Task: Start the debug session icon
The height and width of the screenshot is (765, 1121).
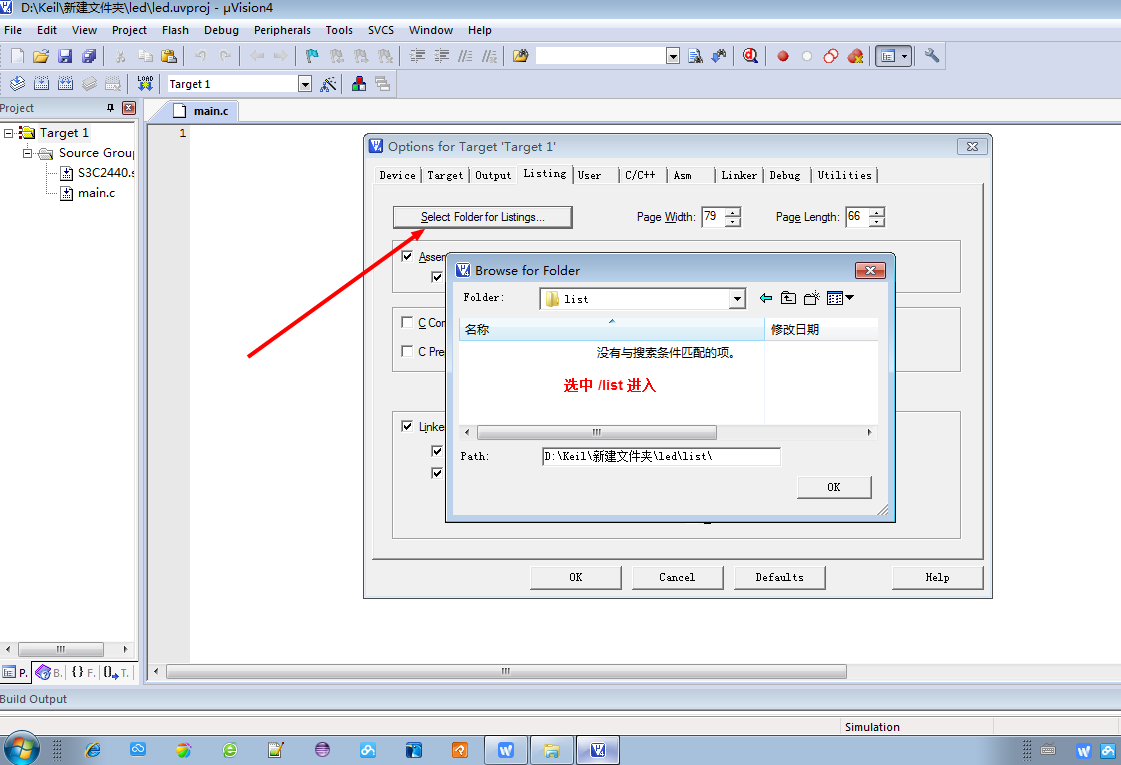Action: click(x=750, y=56)
